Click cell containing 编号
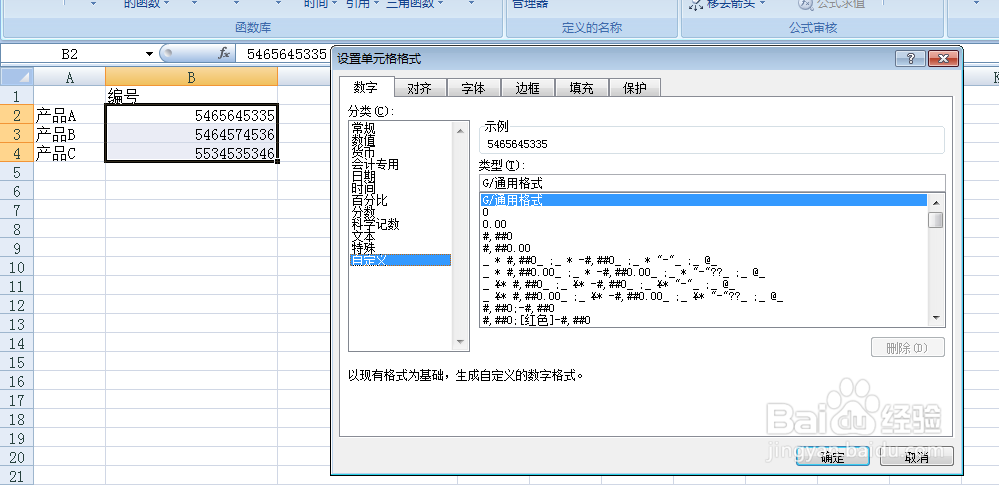The width and height of the screenshot is (999, 485). coord(192,96)
